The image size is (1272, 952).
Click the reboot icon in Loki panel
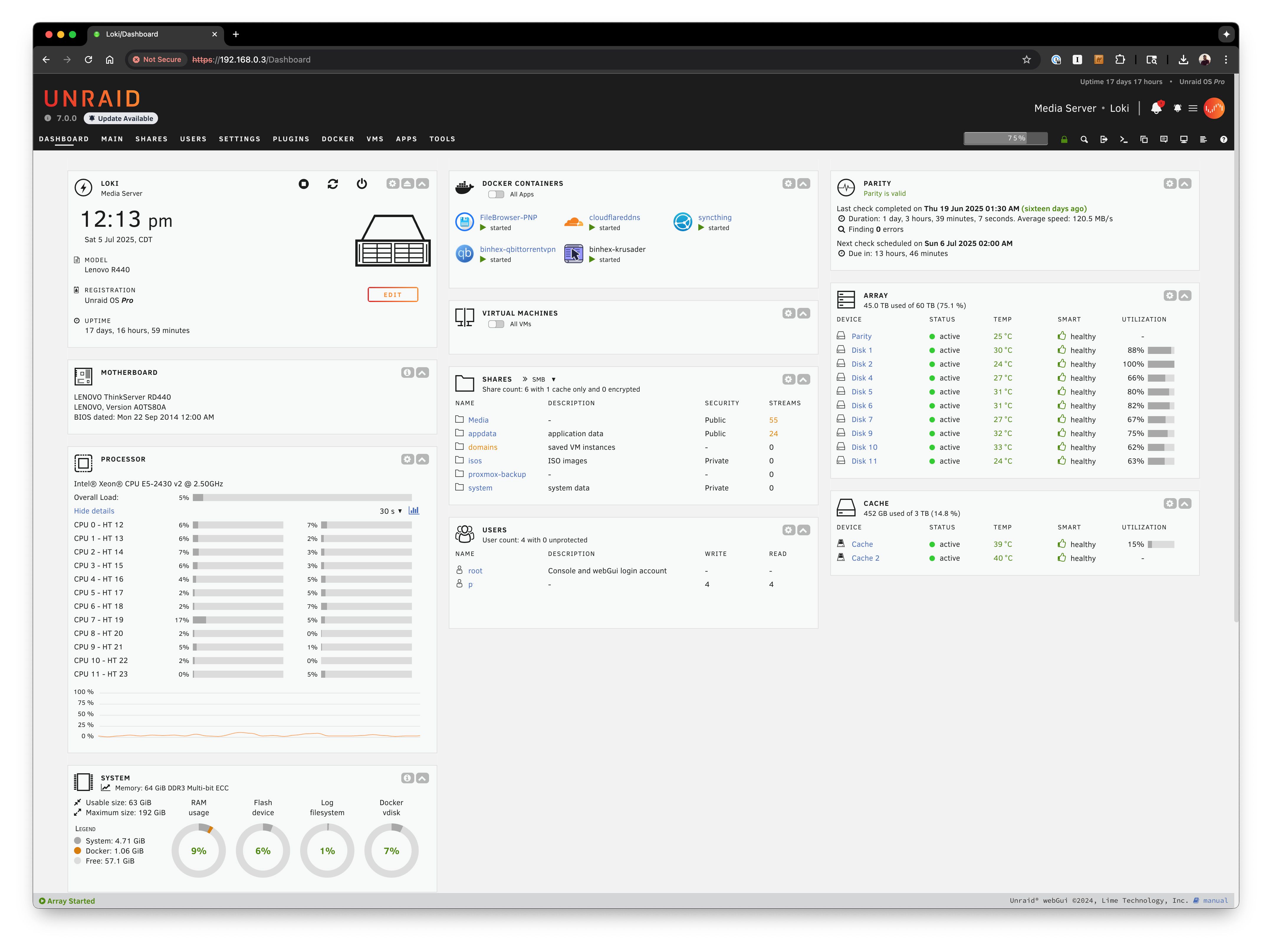(x=332, y=183)
